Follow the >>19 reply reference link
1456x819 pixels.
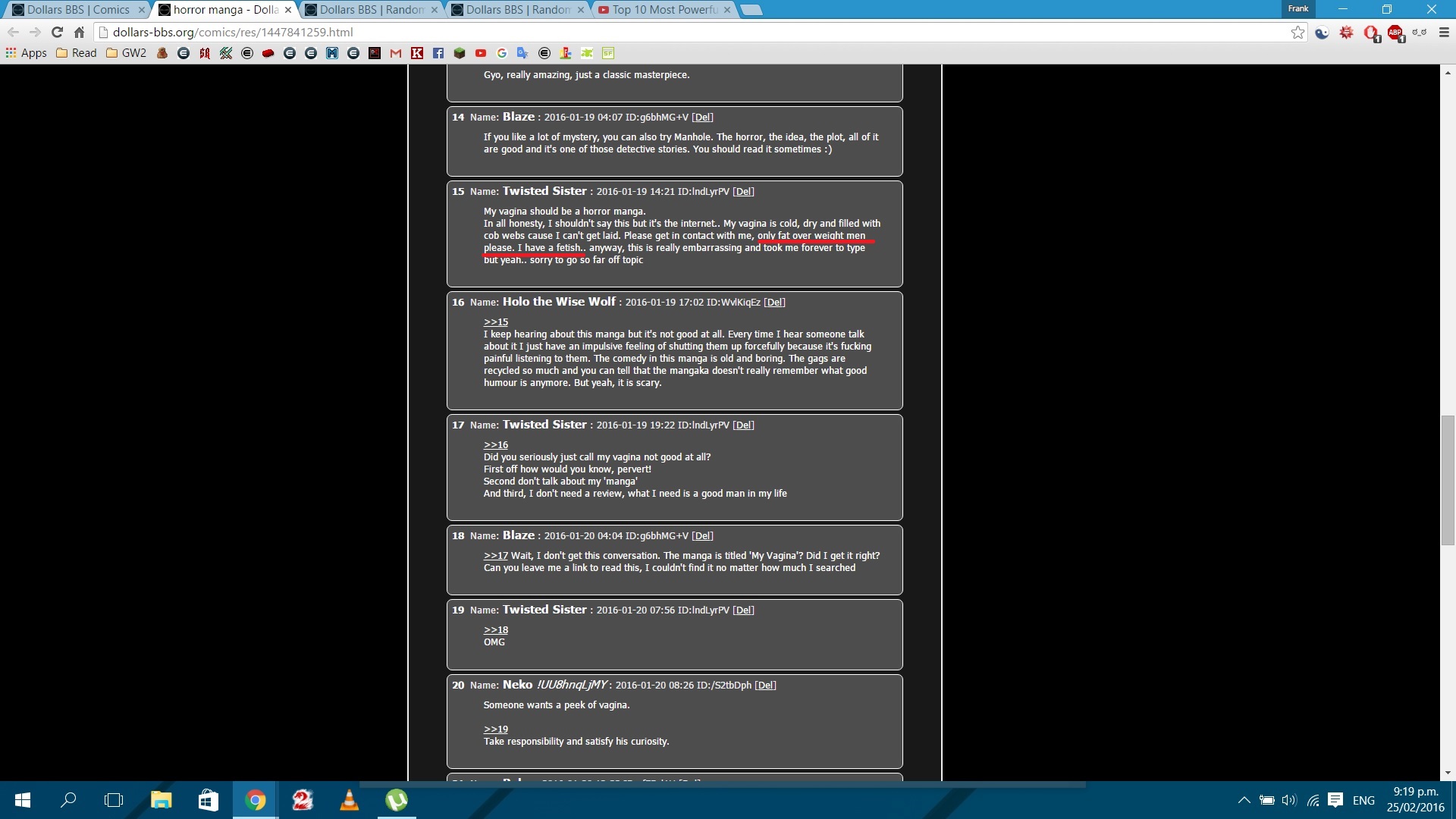click(496, 730)
